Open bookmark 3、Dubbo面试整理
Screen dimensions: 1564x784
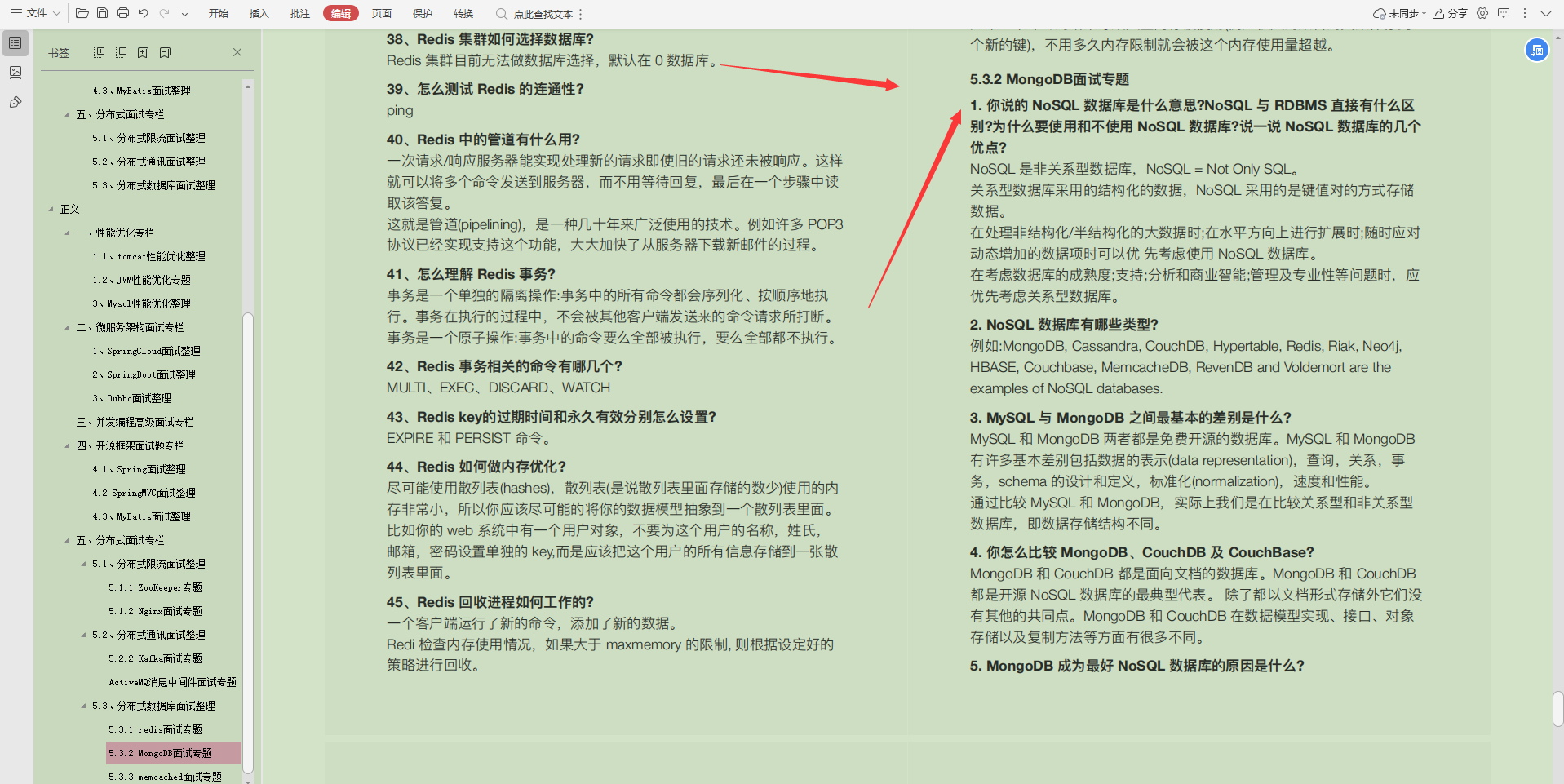click(131, 398)
